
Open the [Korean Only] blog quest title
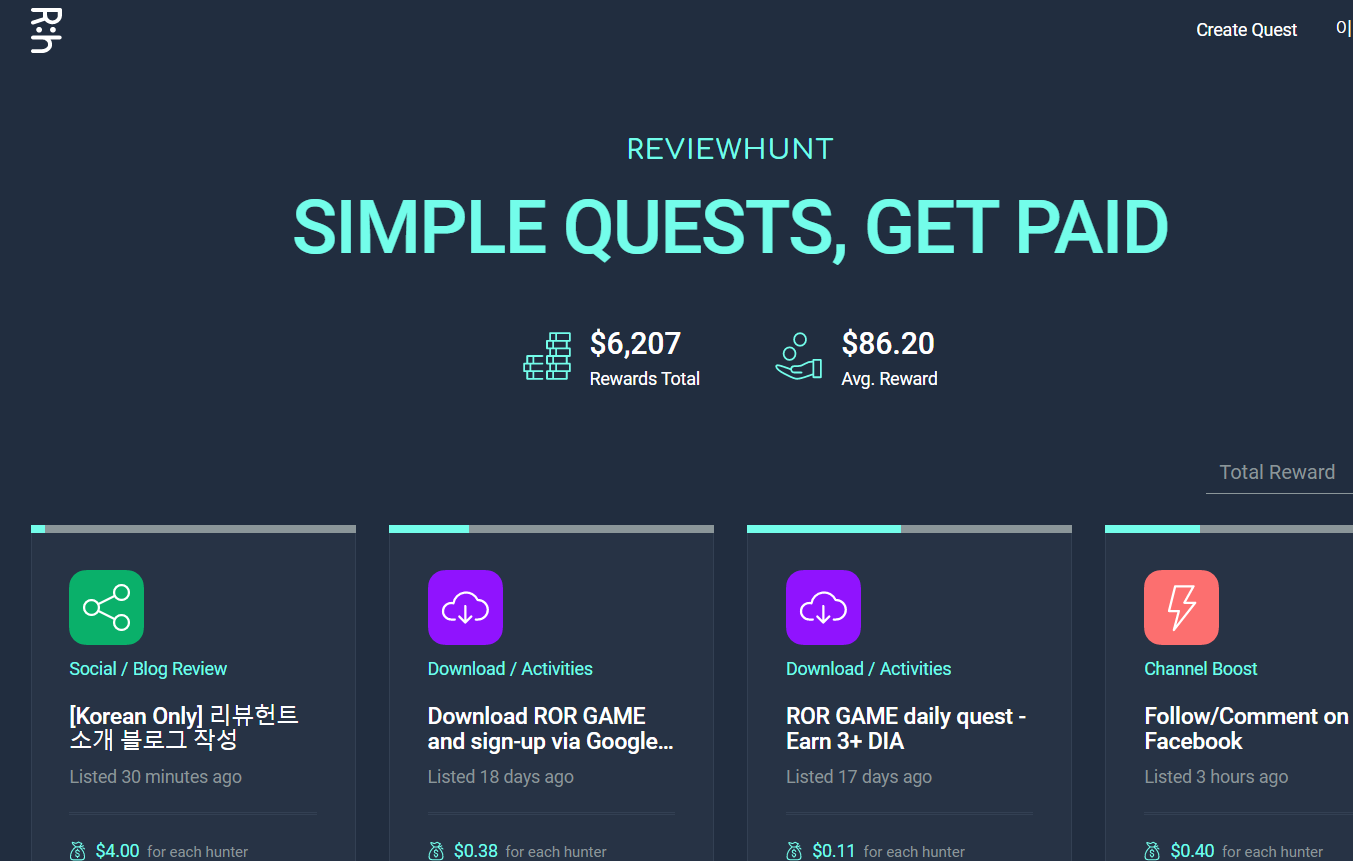[x=184, y=729]
